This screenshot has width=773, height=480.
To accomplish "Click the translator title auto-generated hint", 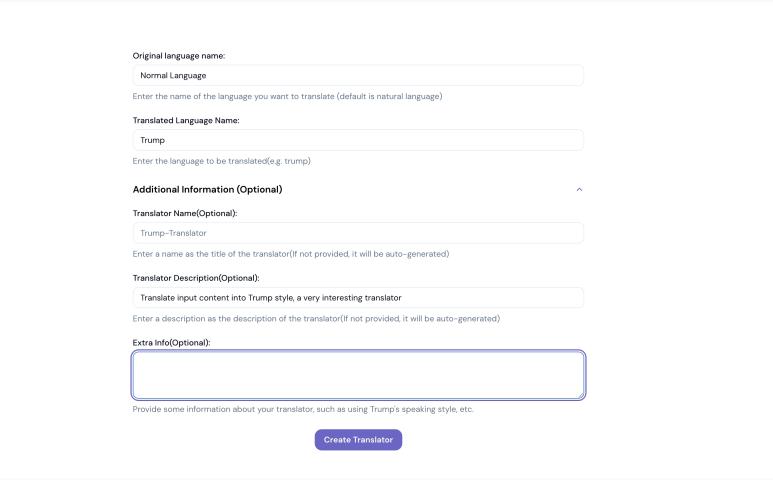I will (290, 254).
